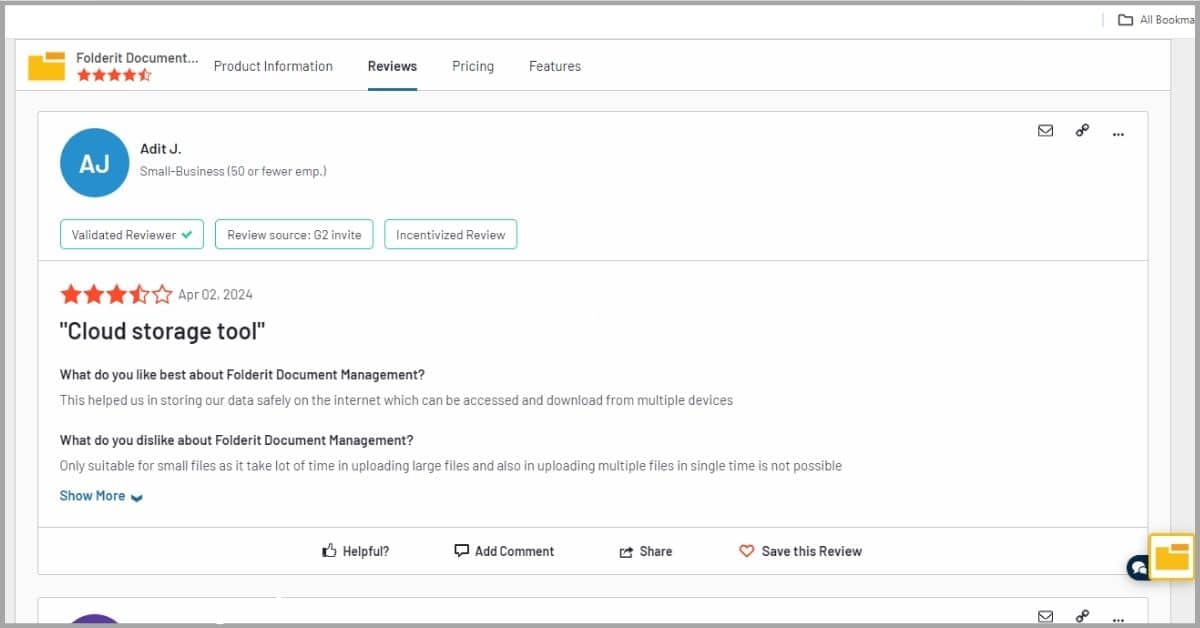
Task: Switch to the Pricing tab
Action: (x=473, y=66)
